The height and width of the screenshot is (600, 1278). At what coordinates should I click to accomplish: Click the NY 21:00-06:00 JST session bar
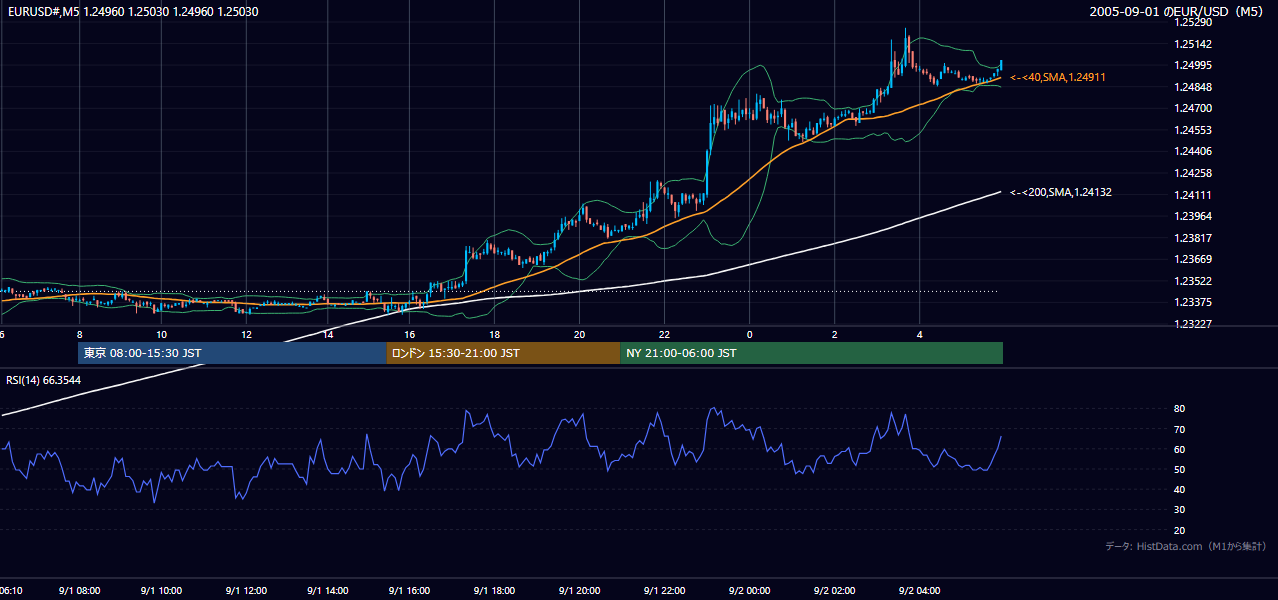pos(811,353)
